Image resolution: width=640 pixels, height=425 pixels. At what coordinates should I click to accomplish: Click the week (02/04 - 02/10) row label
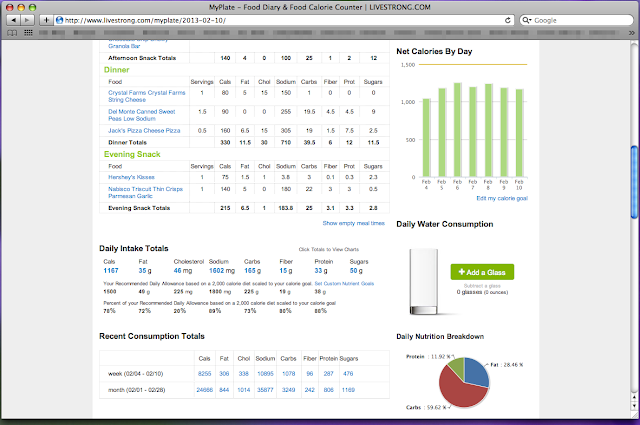click(136, 374)
